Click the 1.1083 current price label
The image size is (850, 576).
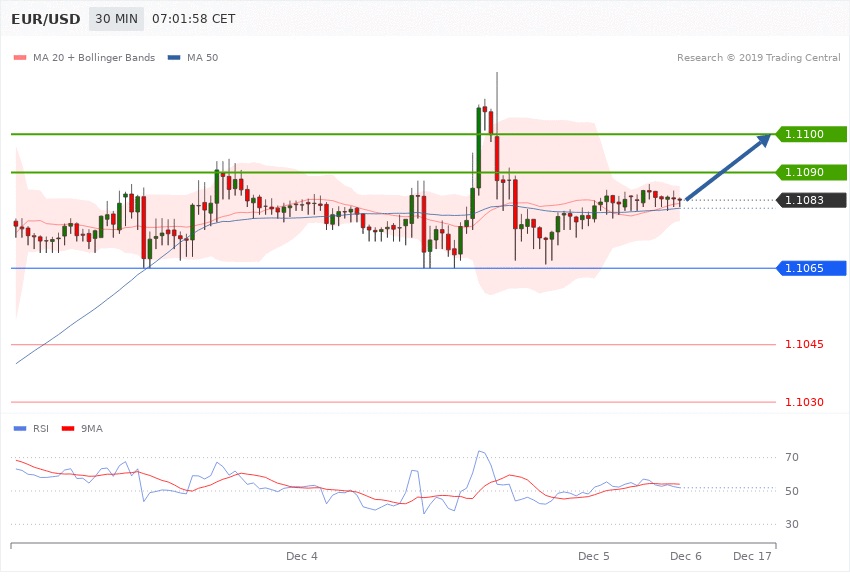tap(811, 200)
